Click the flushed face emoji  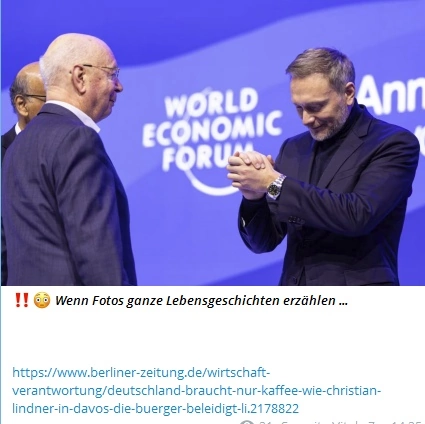[x=42, y=300]
